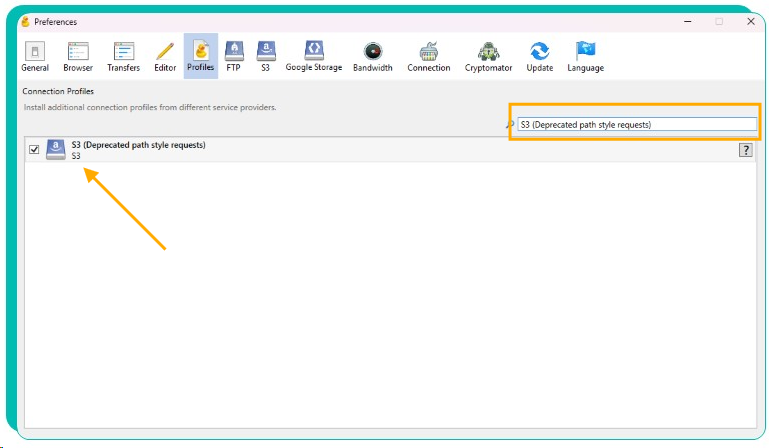Open the Update preferences section
Viewport: 769px width, 448px height.
pos(539,56)
